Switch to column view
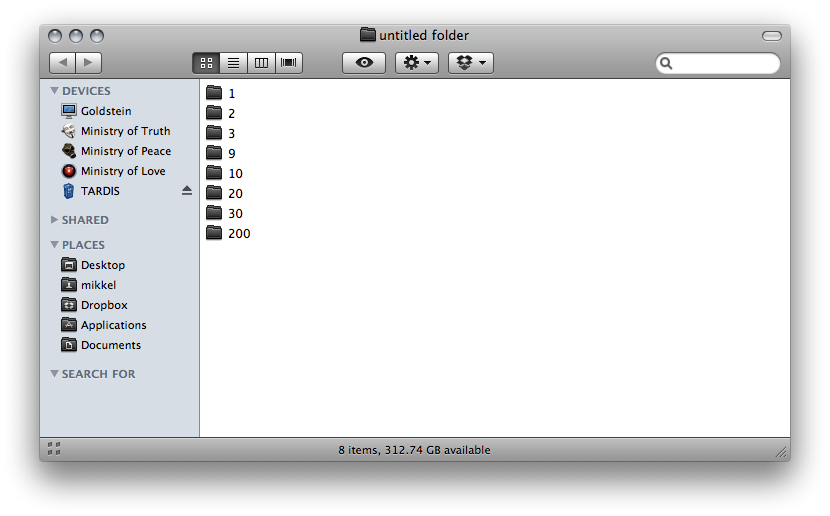This screenshot has width=830, height=516. coord(261,63)
